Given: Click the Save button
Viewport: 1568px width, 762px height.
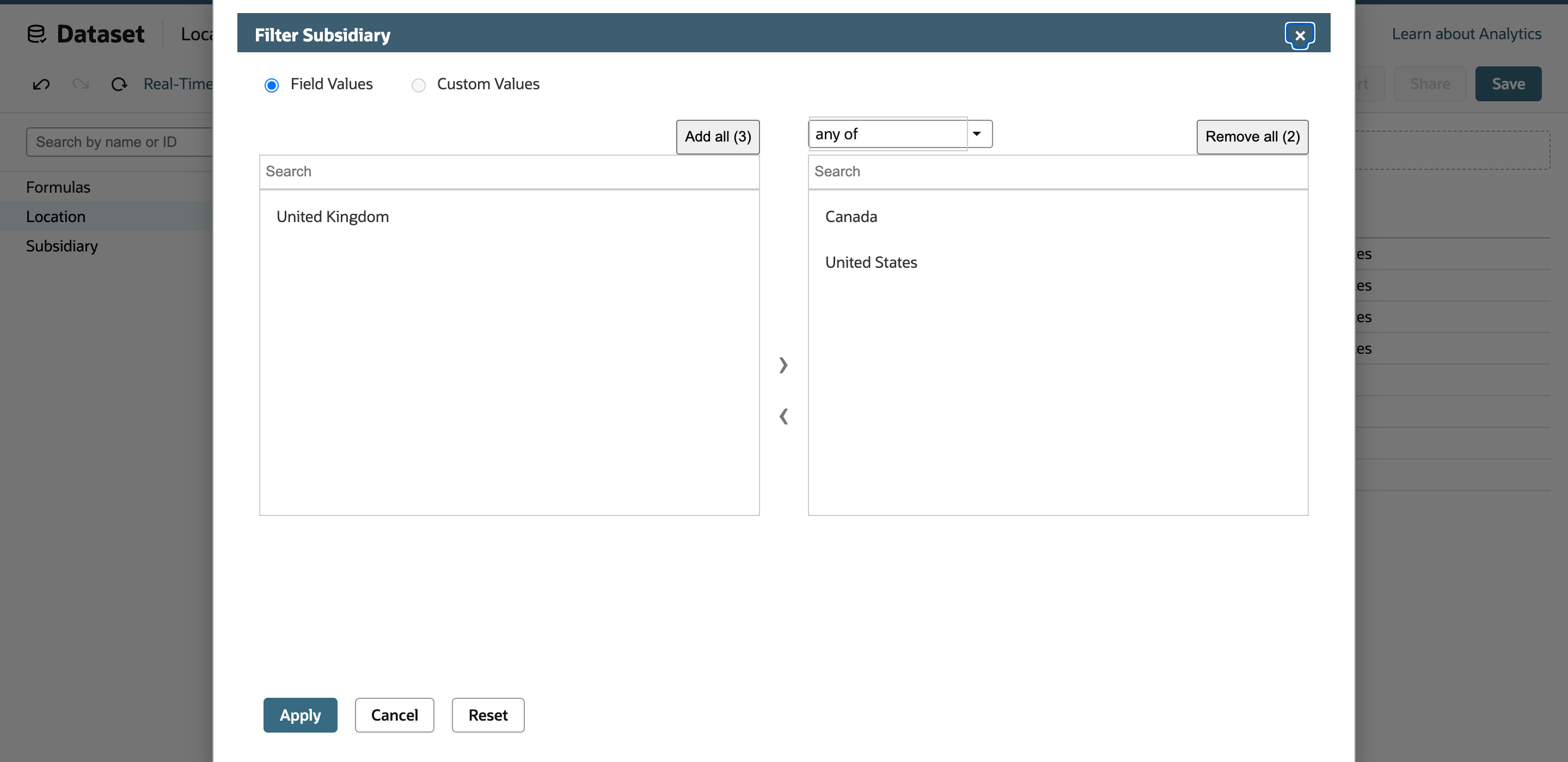Looking at the screenshot, I should pyautogui.click(x=1508, y=84).
